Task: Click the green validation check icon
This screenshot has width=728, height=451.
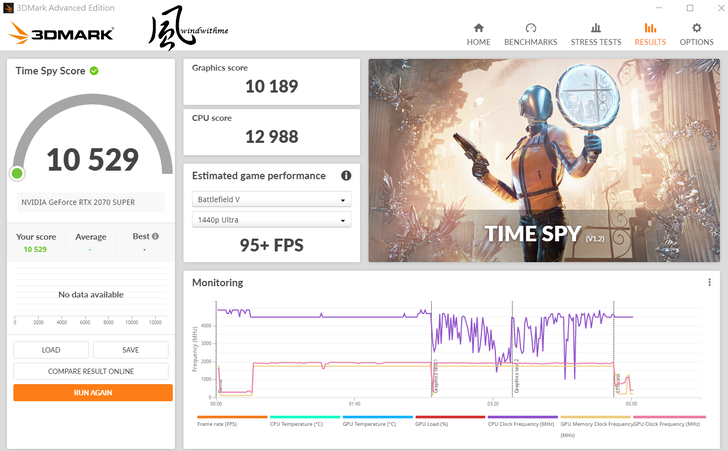Action: pyautogui.click(x=94, y=71)
